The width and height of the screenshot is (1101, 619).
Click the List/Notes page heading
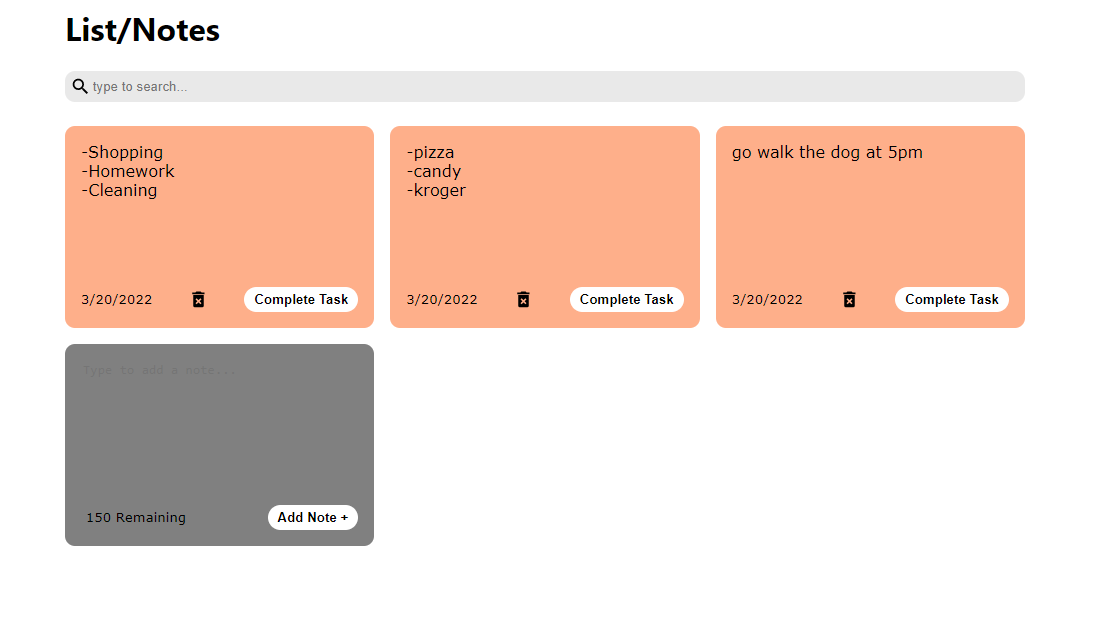[x=143, y=30]
